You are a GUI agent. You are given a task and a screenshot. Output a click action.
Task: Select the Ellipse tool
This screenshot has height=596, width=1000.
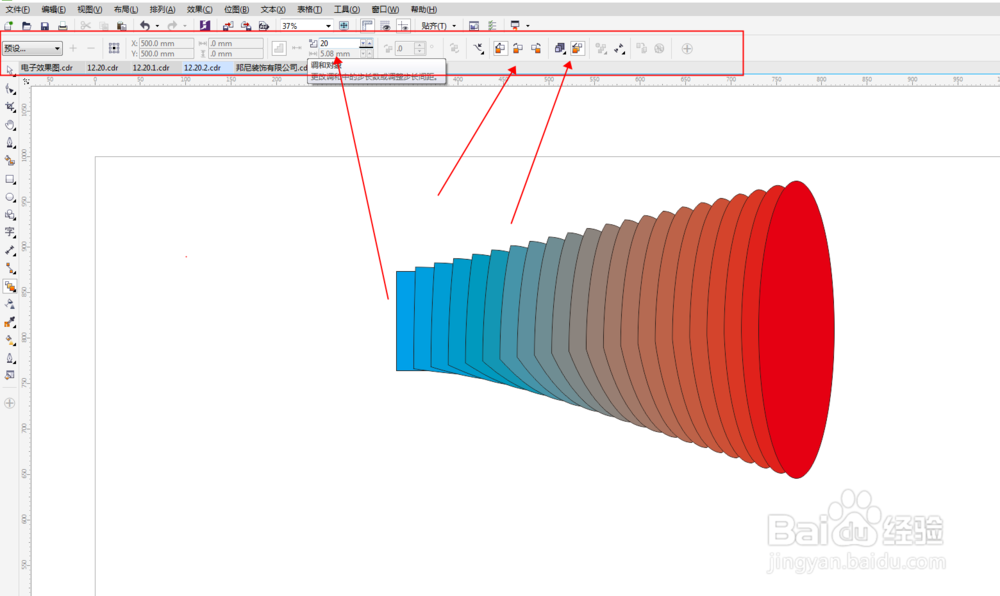click(x=10, y=197)
